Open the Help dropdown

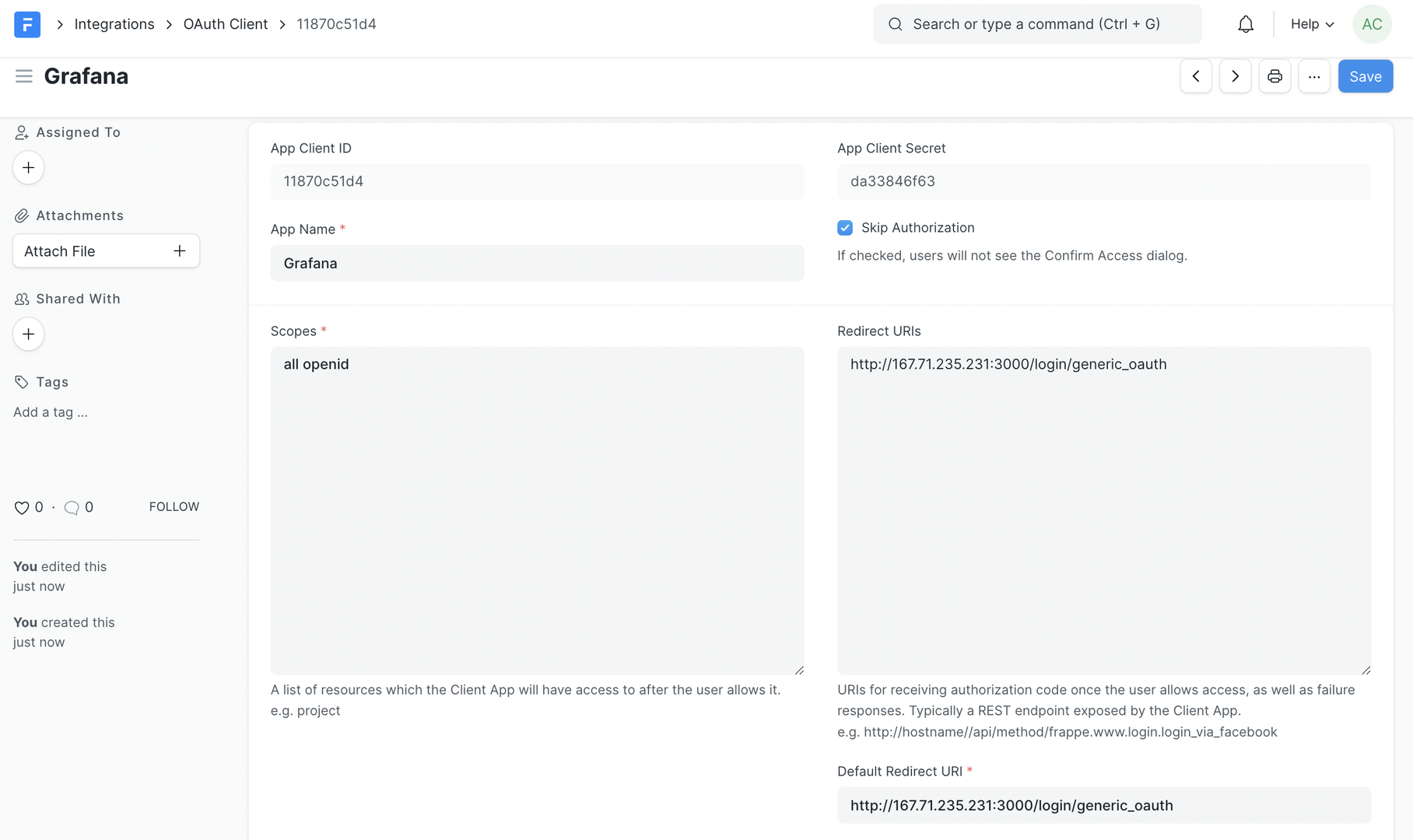click(1310, 23)
